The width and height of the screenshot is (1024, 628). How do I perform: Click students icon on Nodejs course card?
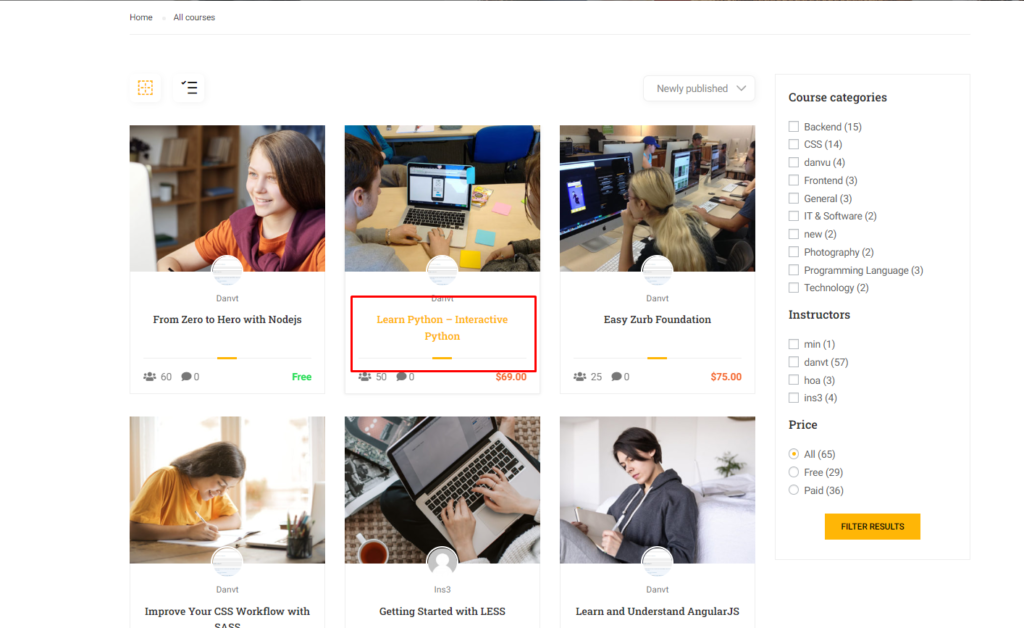150,377
